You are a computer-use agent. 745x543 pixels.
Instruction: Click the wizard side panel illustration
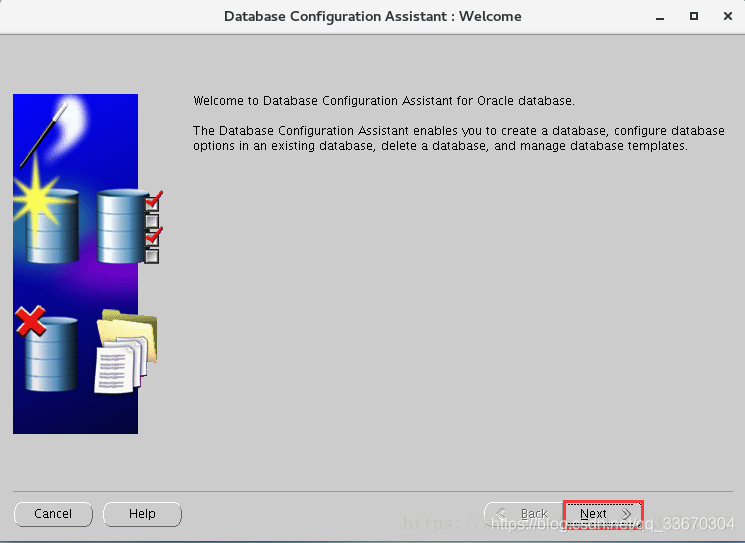(86, 264)
